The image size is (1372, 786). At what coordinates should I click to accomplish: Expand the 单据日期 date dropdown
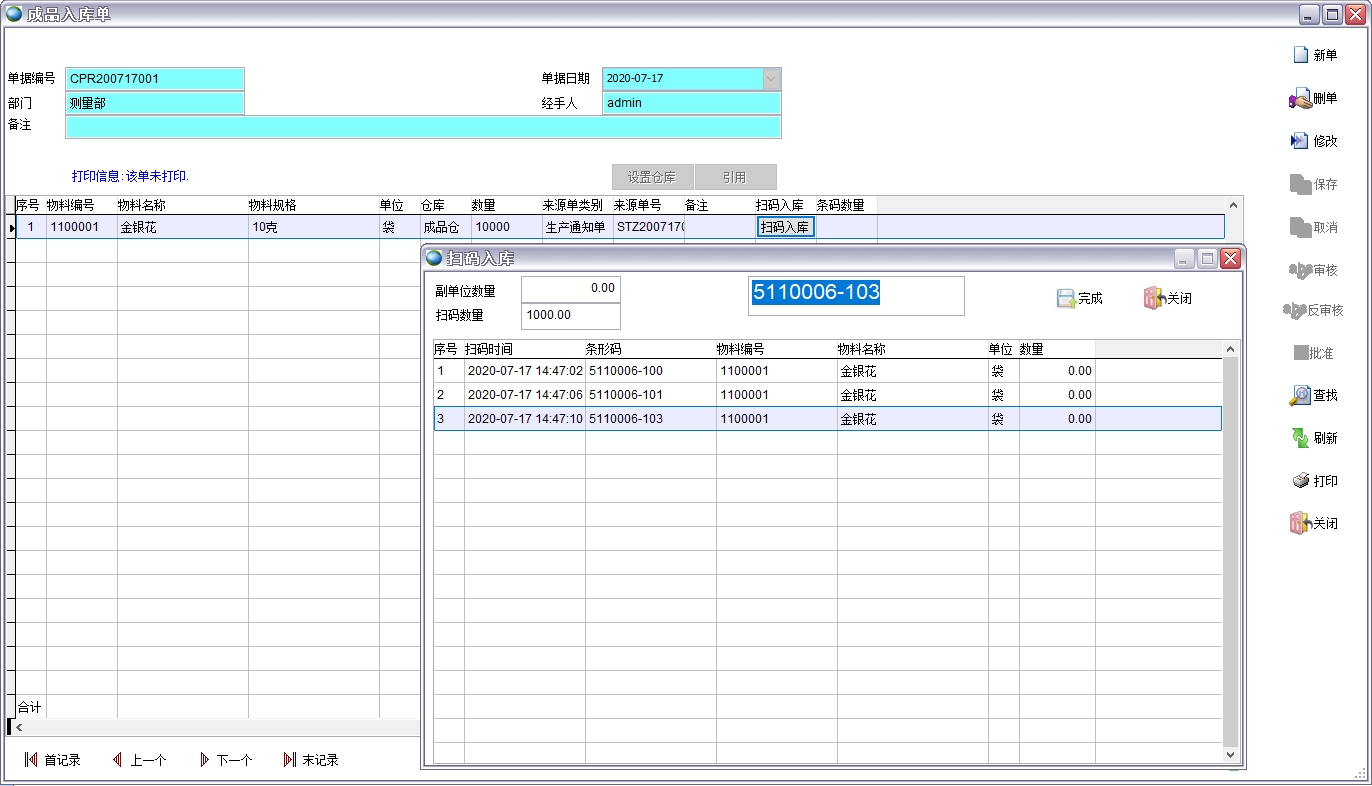771,78
